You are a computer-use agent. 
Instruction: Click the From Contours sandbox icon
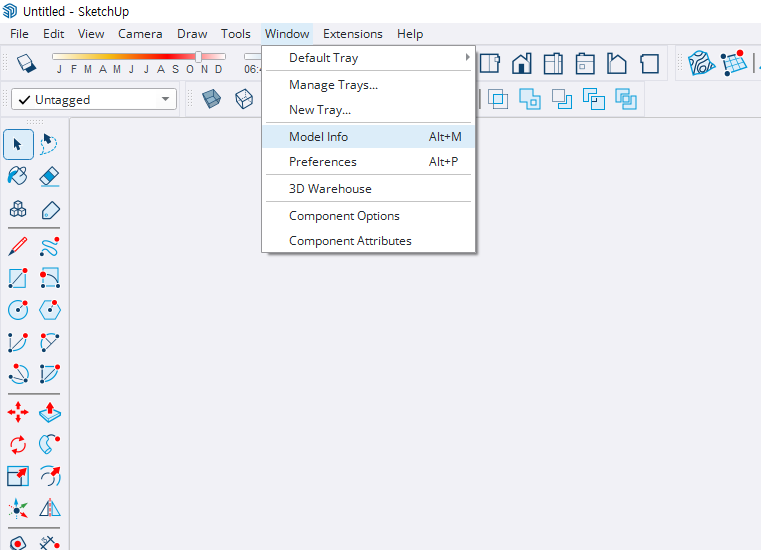pyautogui.click(x=701, y=63)
